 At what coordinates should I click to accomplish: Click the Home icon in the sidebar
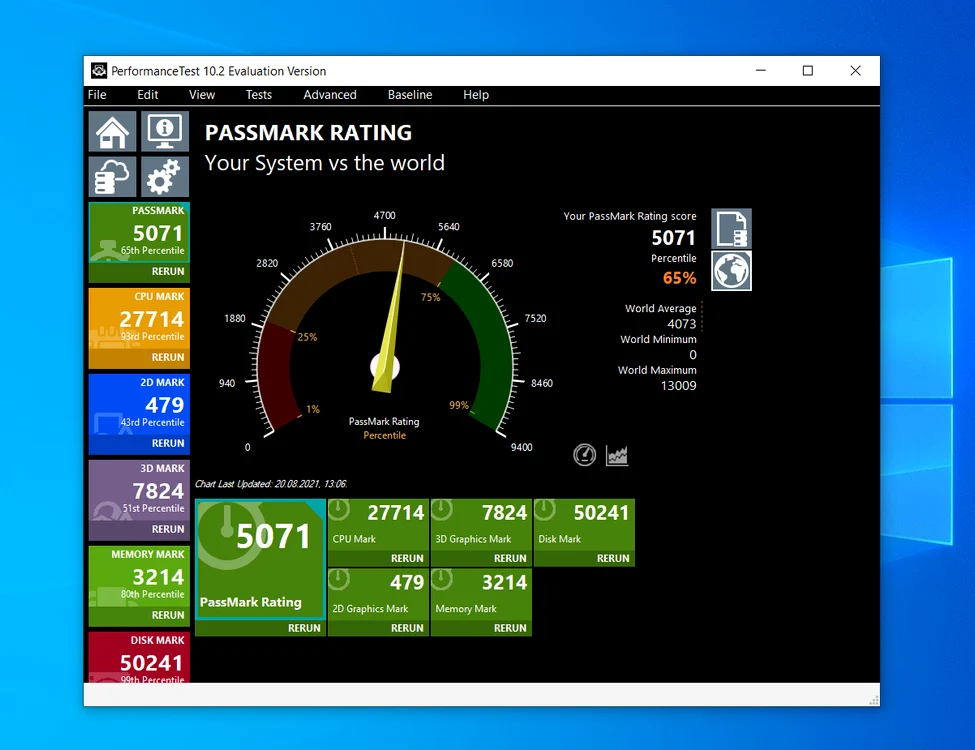113,131
